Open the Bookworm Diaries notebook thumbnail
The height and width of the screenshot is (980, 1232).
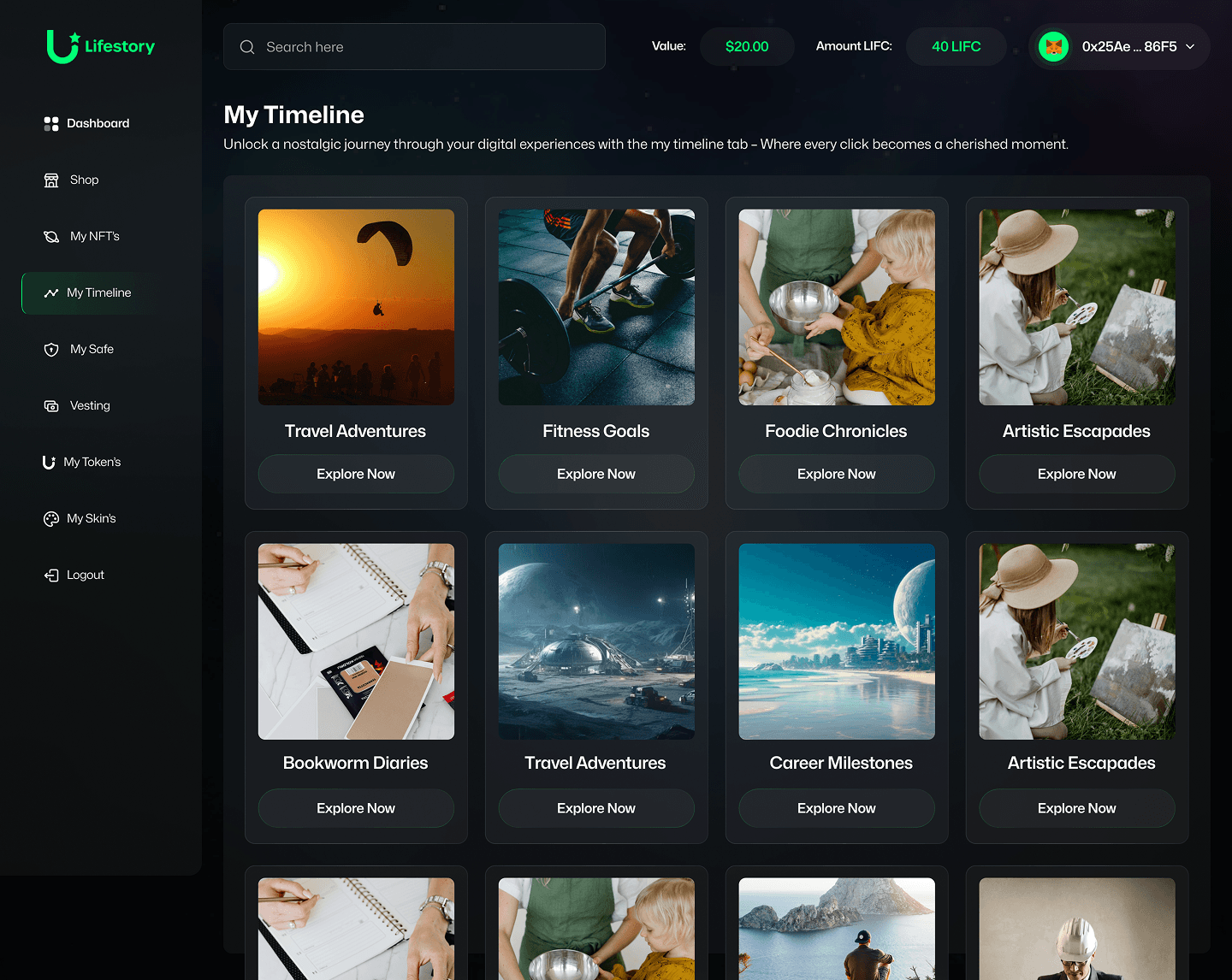[x=356, y=641]
